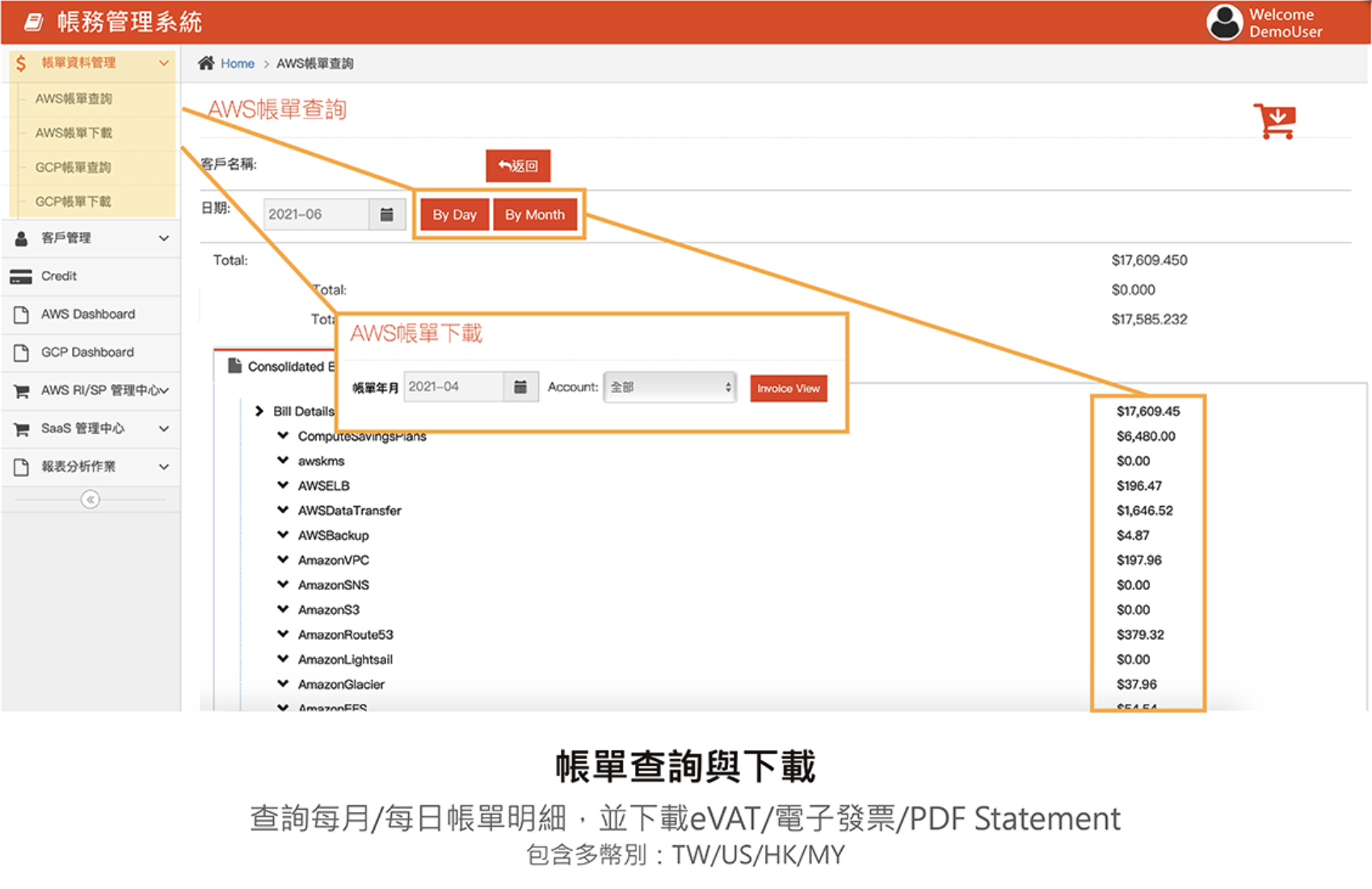Viewport: 1372px width, 889px height.
Task: Select the AWSBackup tree row
Action: (x=334, y=535)
